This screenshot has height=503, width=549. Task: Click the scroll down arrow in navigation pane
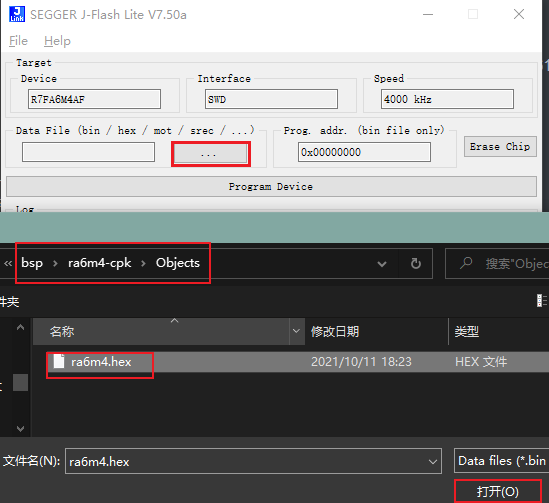20,428
